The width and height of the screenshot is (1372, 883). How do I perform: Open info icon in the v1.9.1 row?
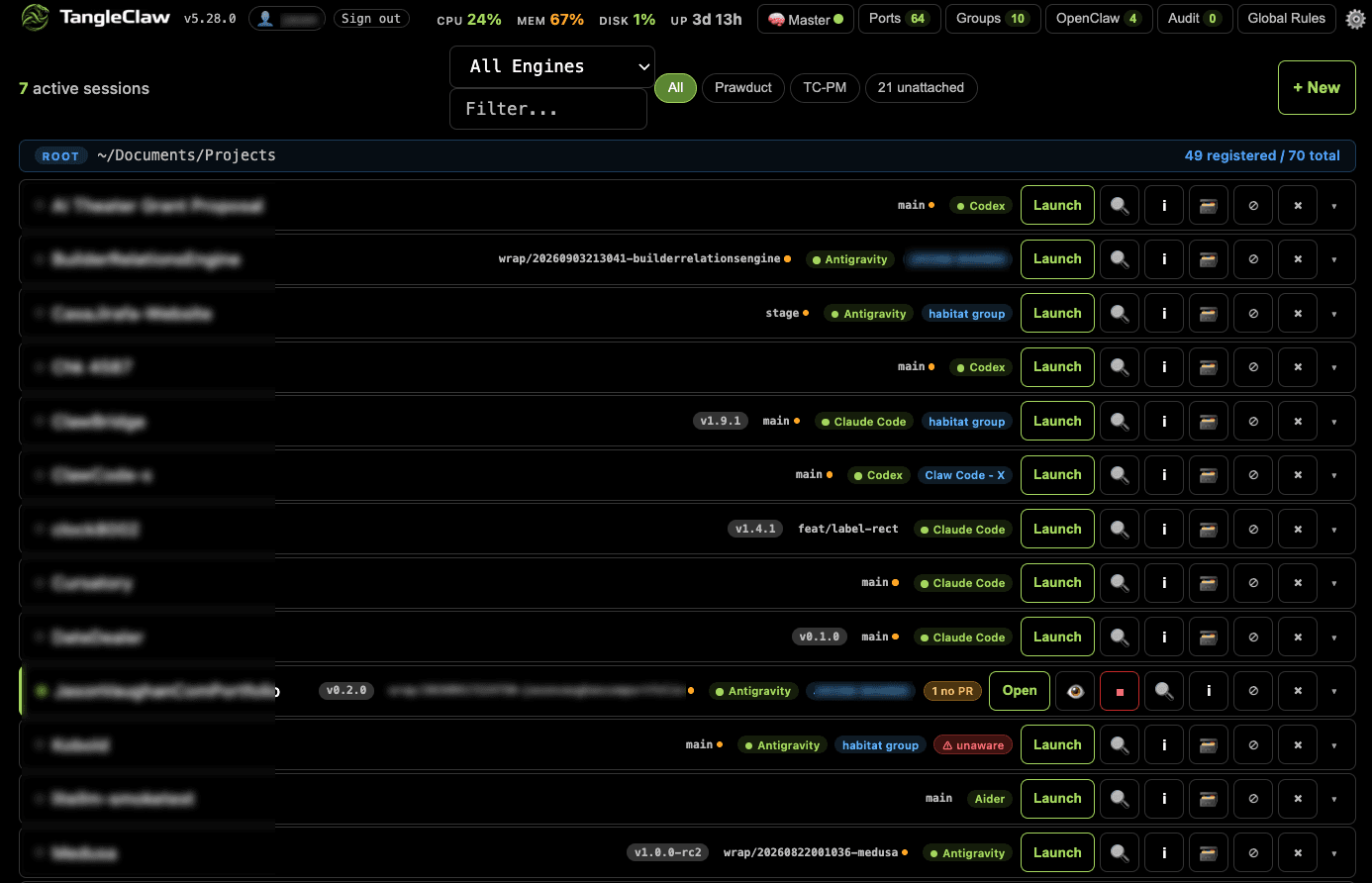[x=1164, y=421]
